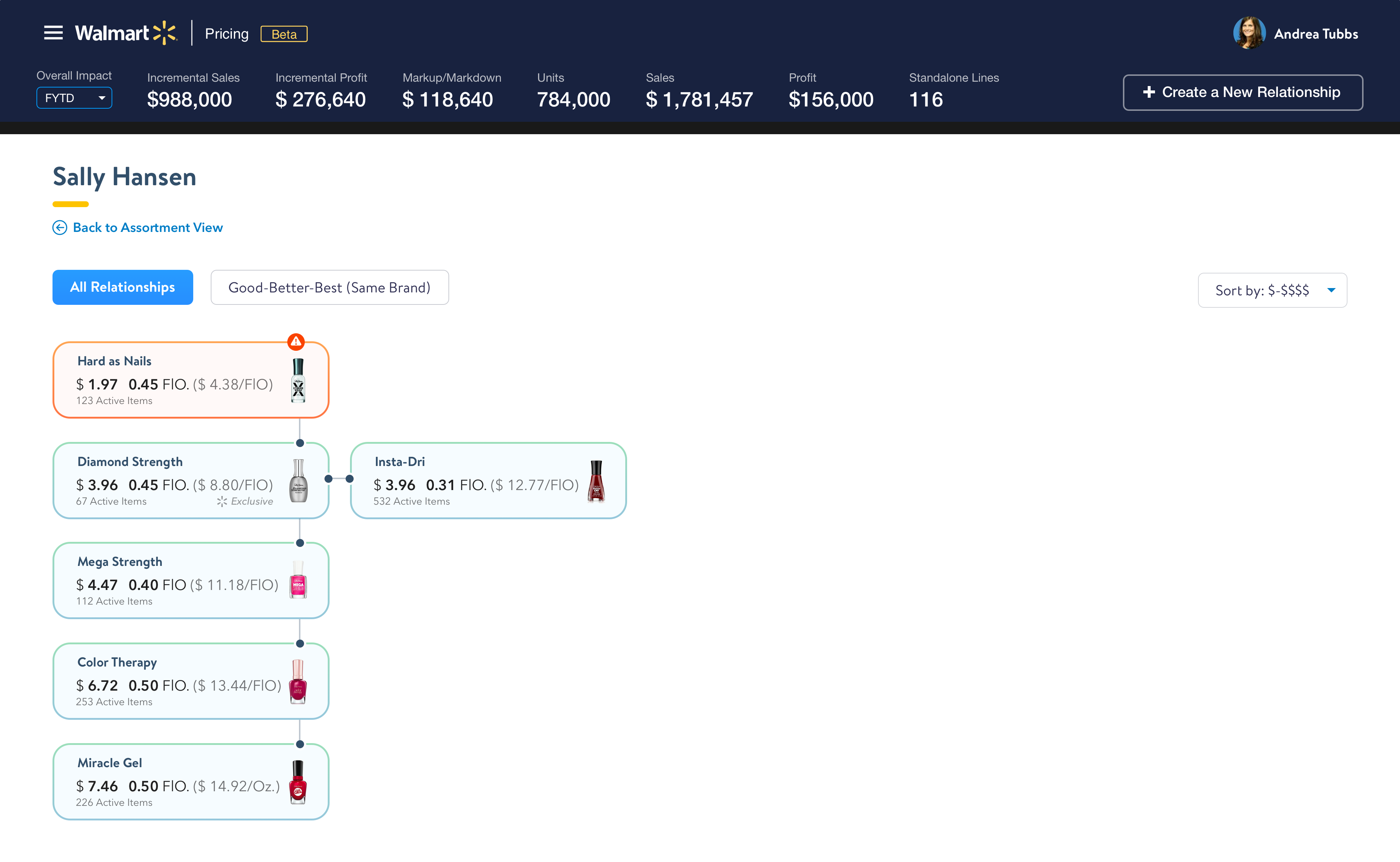This screenshot has height=862, width=1400.
Task: Click the Walmart spark logo
Action: coord(165,33)
